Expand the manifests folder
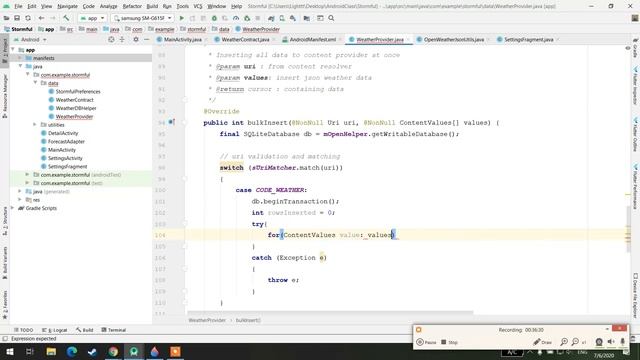 20,58
